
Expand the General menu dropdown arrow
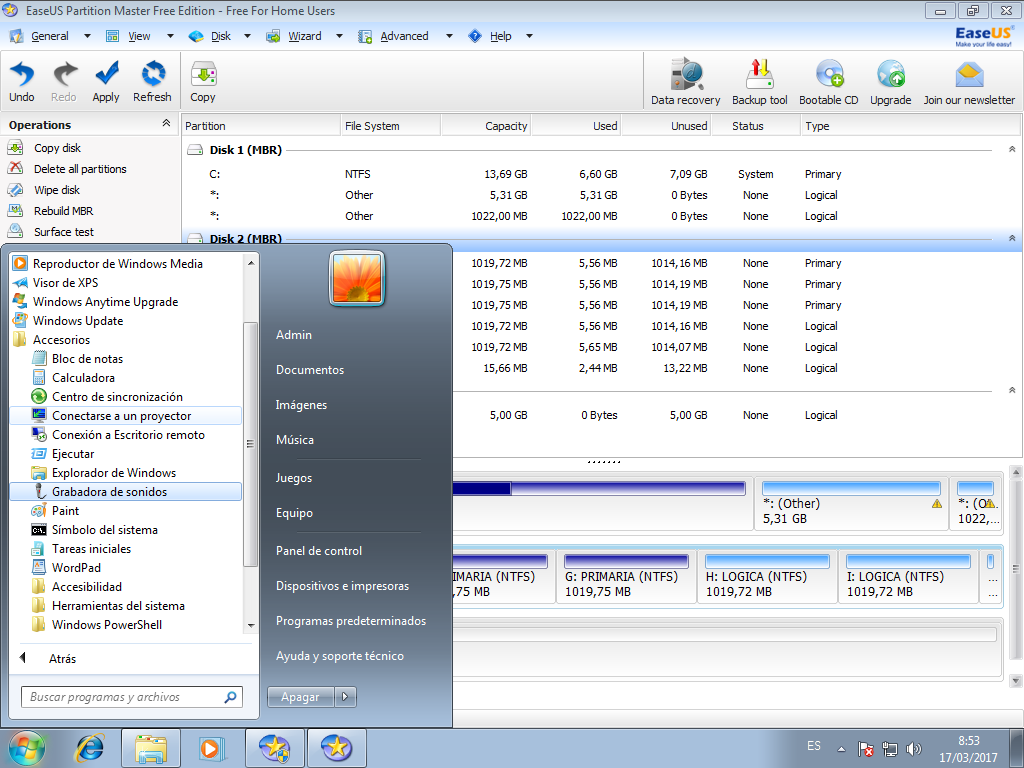[87, 37]
